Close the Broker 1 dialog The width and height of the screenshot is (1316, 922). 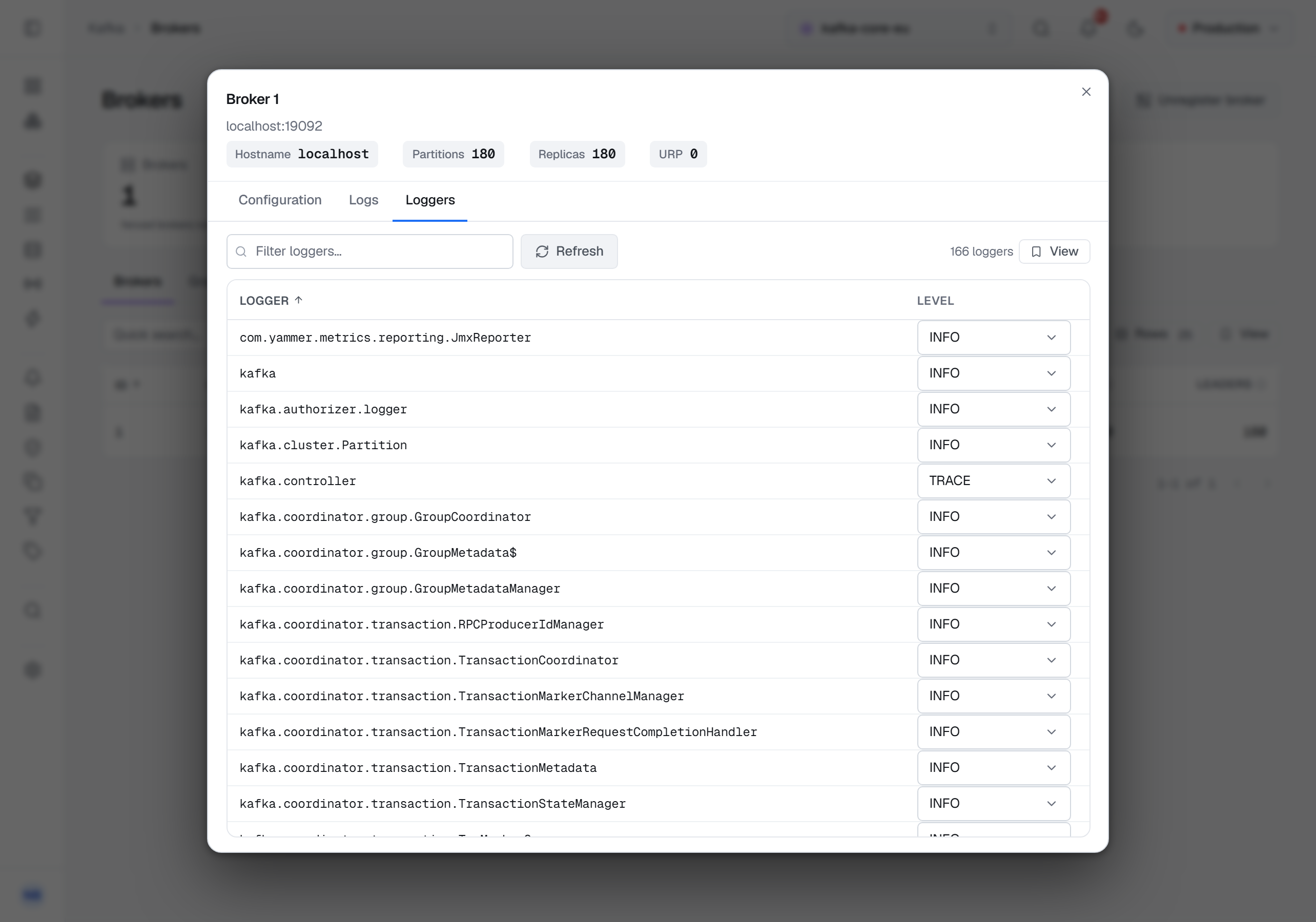tap(1085, 92)
